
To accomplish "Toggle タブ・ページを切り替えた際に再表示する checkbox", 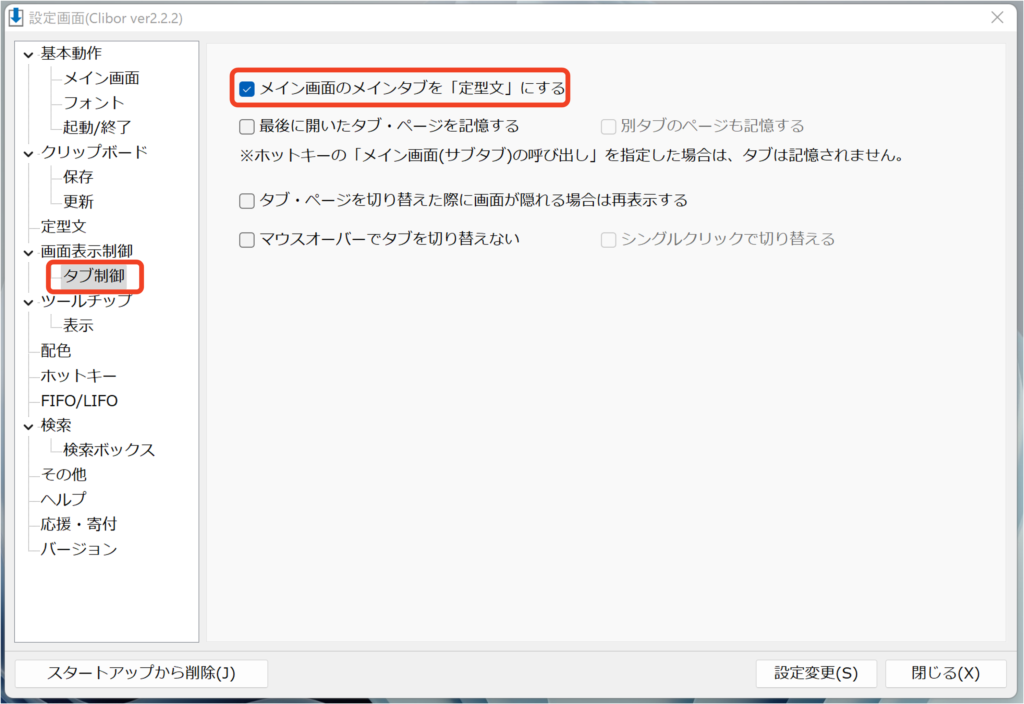I will click(247, 201).
